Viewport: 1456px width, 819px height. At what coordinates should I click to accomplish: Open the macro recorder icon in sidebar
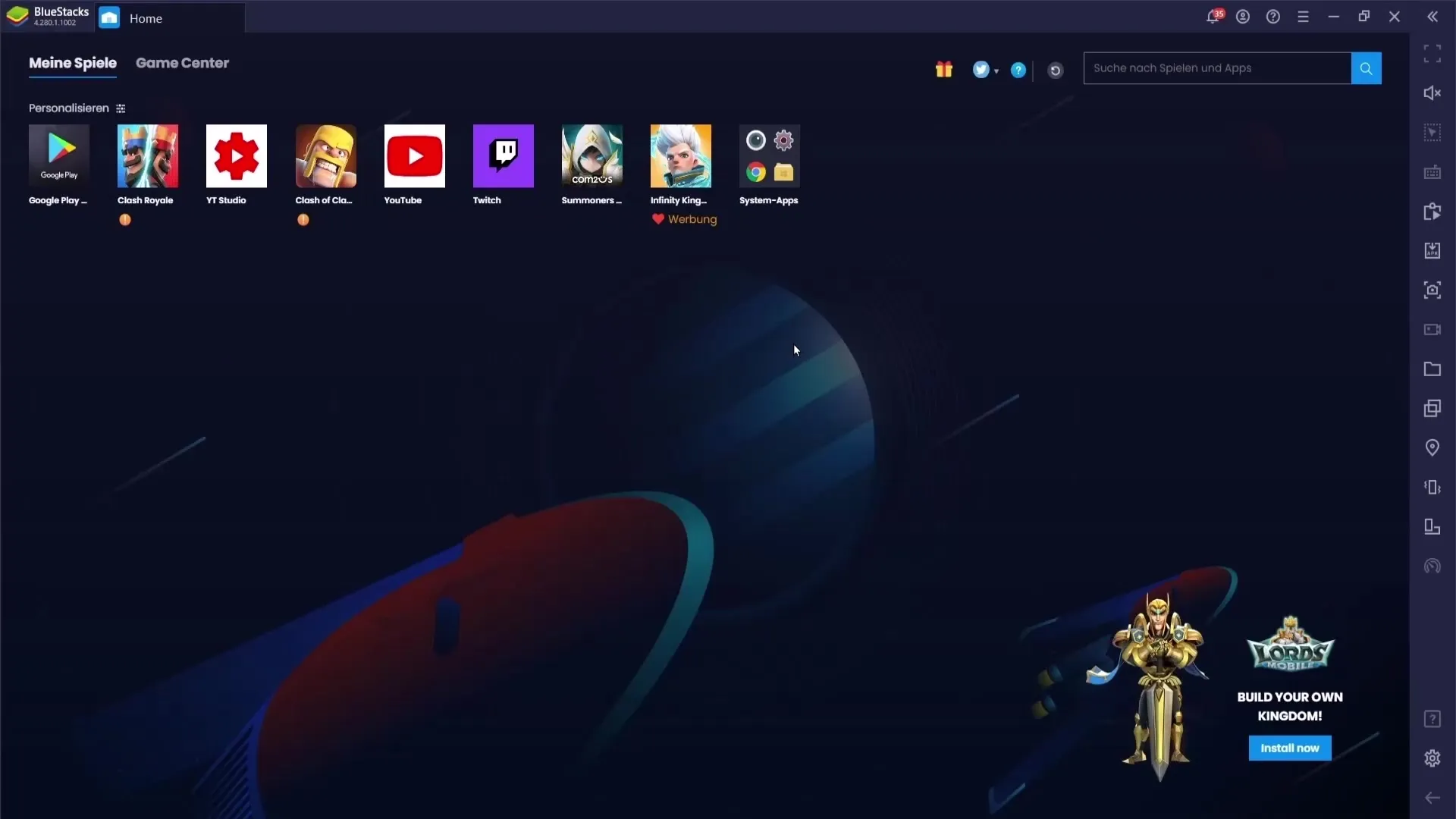pos(1432,212)
